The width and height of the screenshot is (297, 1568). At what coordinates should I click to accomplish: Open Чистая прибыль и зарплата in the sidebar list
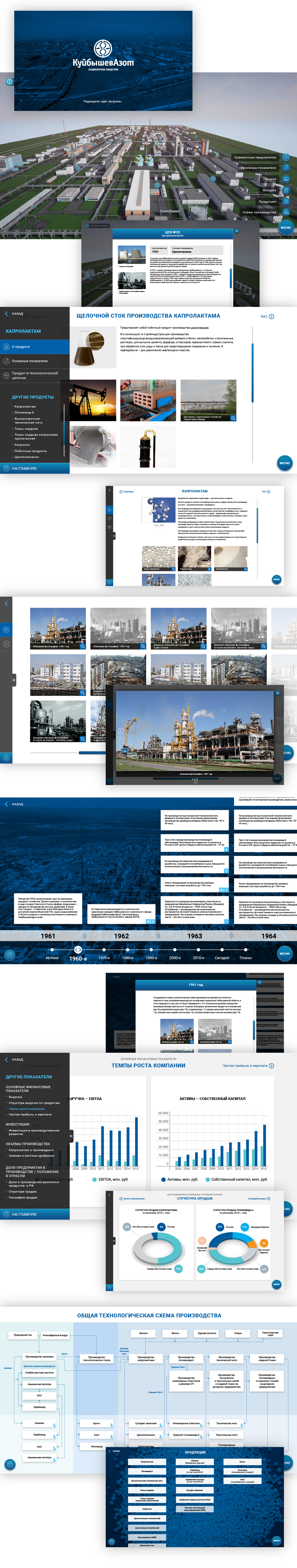click(30, 1115)
